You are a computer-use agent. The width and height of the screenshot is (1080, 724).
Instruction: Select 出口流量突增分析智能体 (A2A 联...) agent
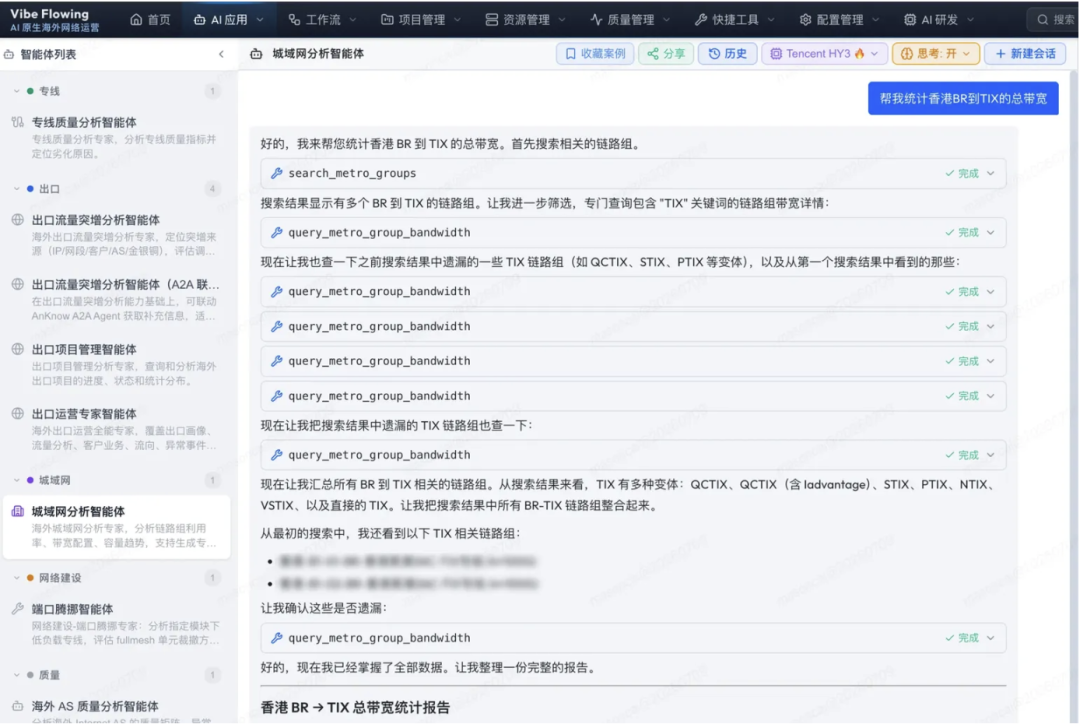click(116, 300)
